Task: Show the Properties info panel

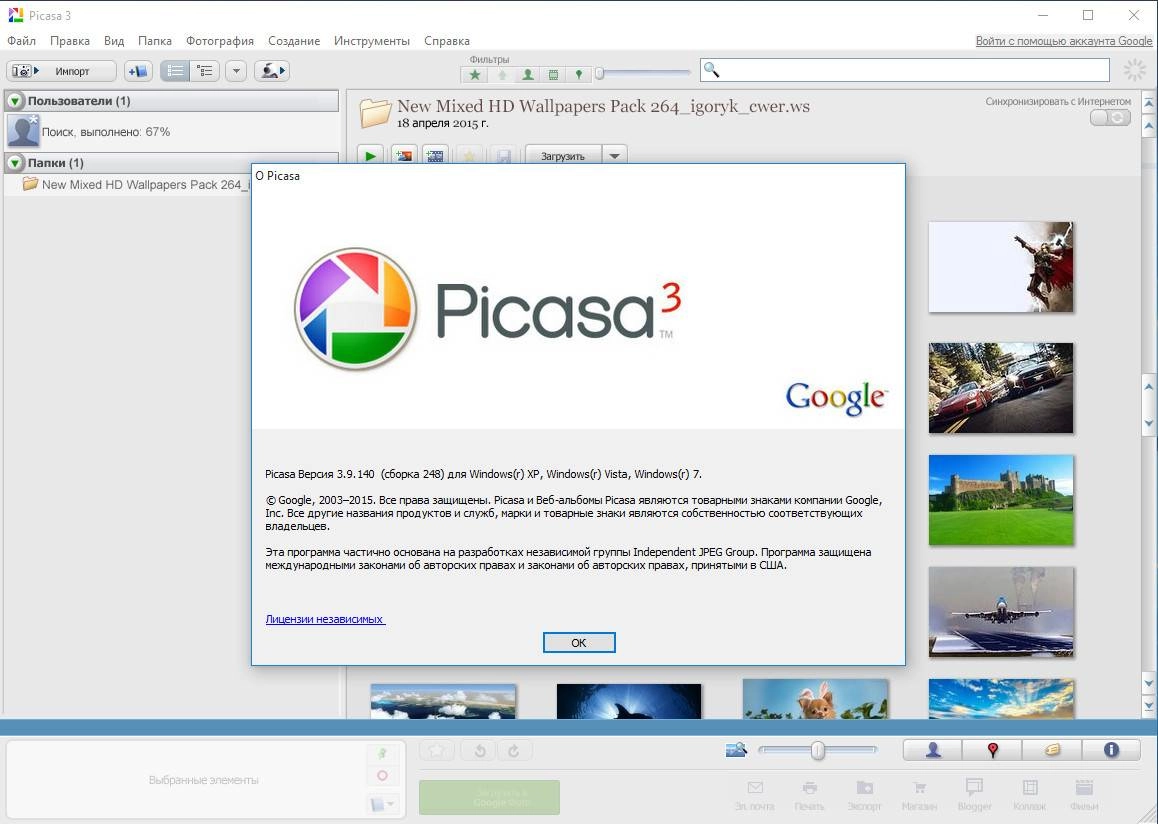Action: pos(1111,750)
